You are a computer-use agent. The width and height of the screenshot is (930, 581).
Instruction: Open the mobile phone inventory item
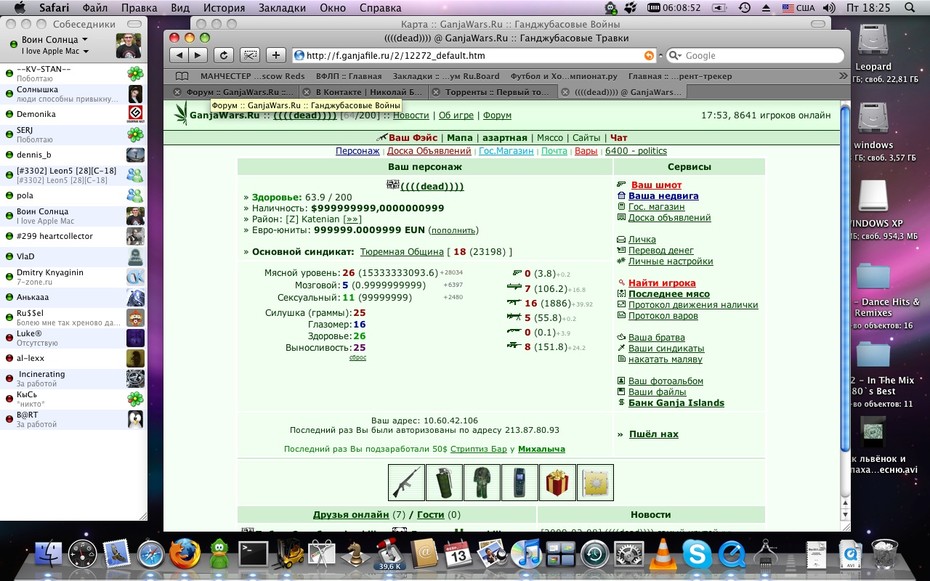520,483
